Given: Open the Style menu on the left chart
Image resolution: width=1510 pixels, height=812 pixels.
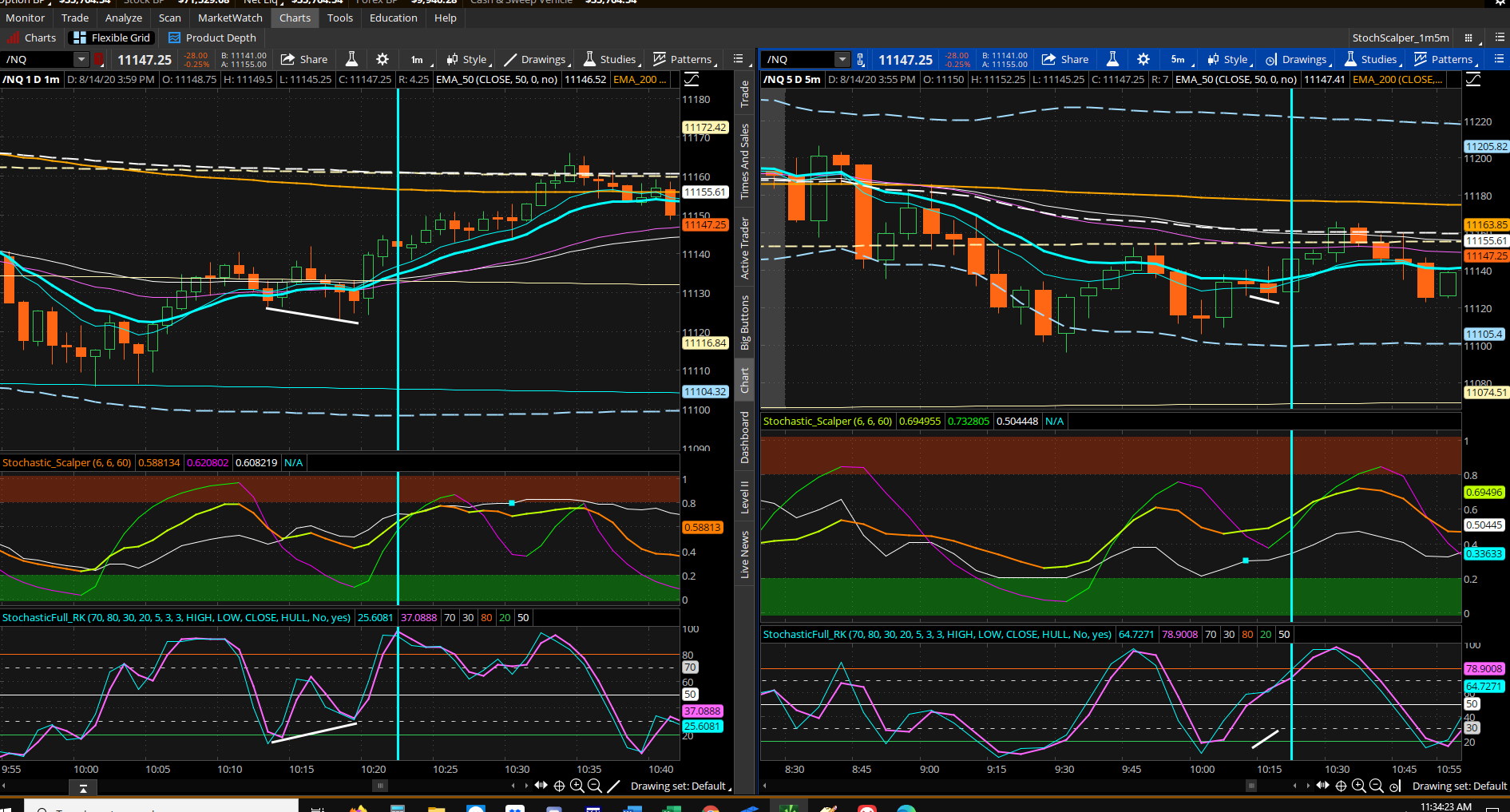Looking at the screenshot, I should (468, 59).
